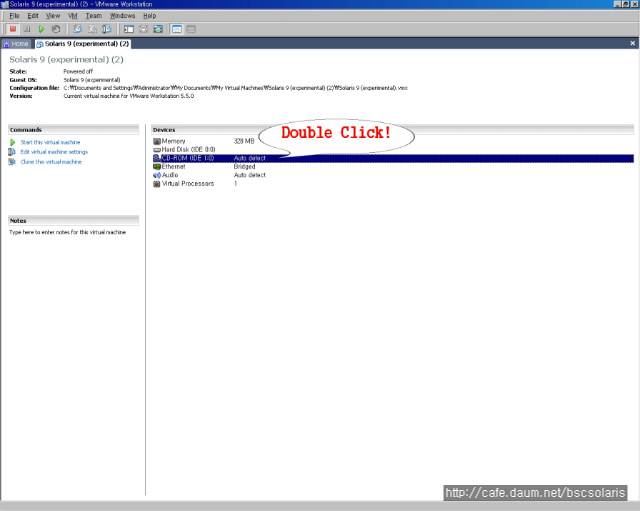Maximize the VMware Workstation window
The height and width of the screenshot is (511, 640).
(626, 4)
